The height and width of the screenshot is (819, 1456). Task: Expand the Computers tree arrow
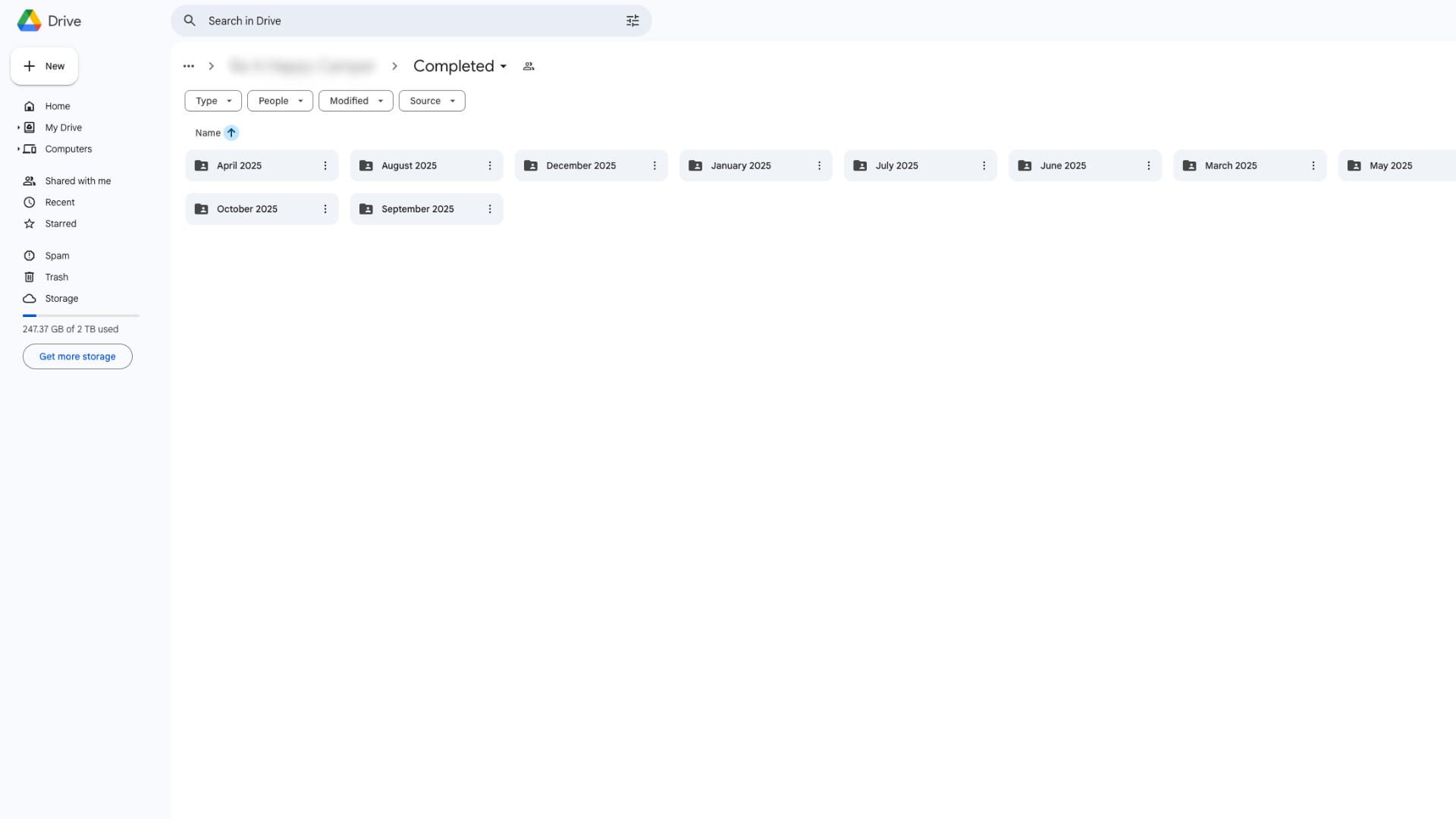[x=18, y=149]
